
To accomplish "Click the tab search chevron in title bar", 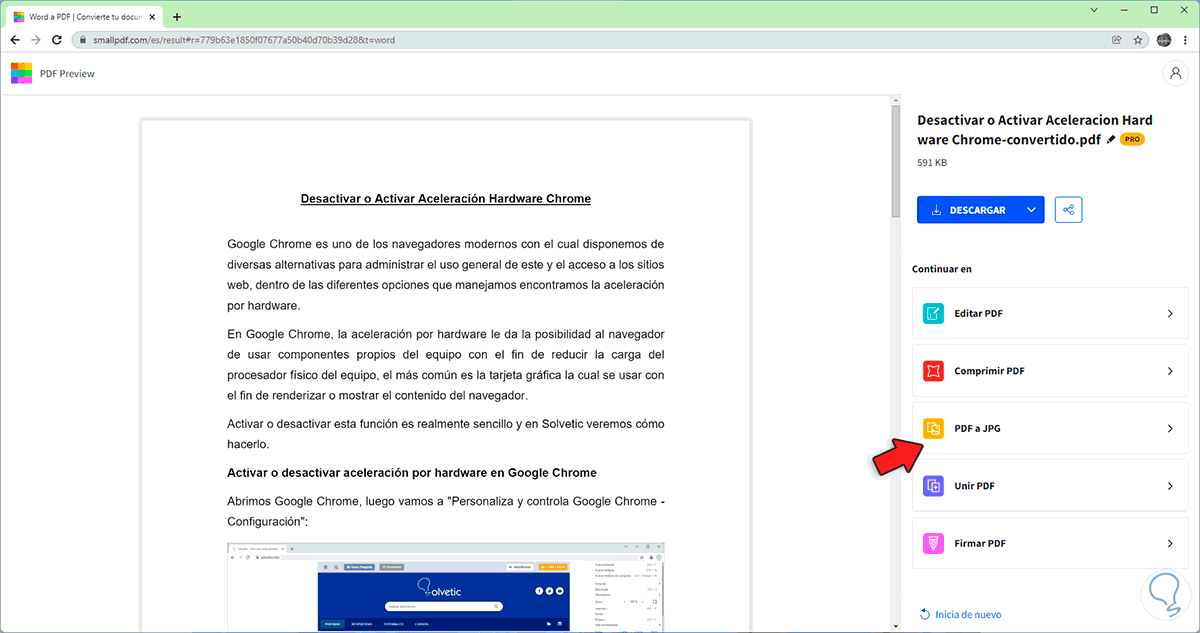I will (1095, 10).
